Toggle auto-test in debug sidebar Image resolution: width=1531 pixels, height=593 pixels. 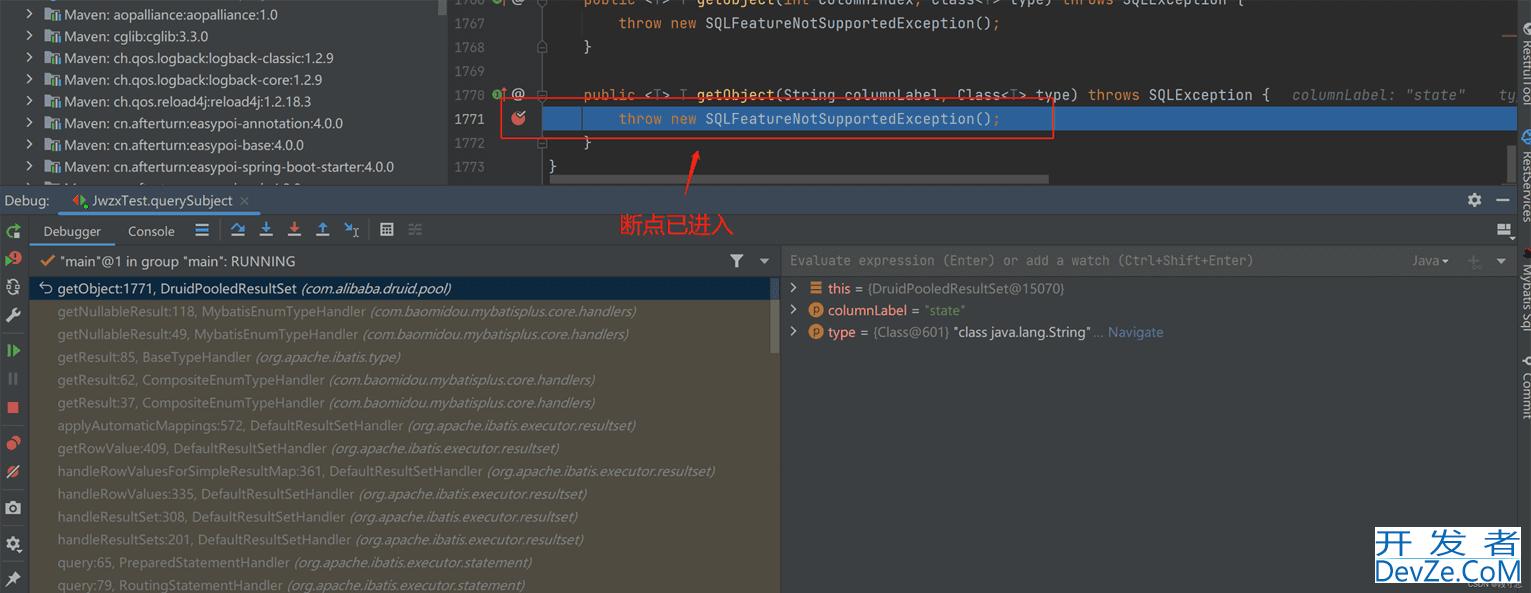[13, 287]
